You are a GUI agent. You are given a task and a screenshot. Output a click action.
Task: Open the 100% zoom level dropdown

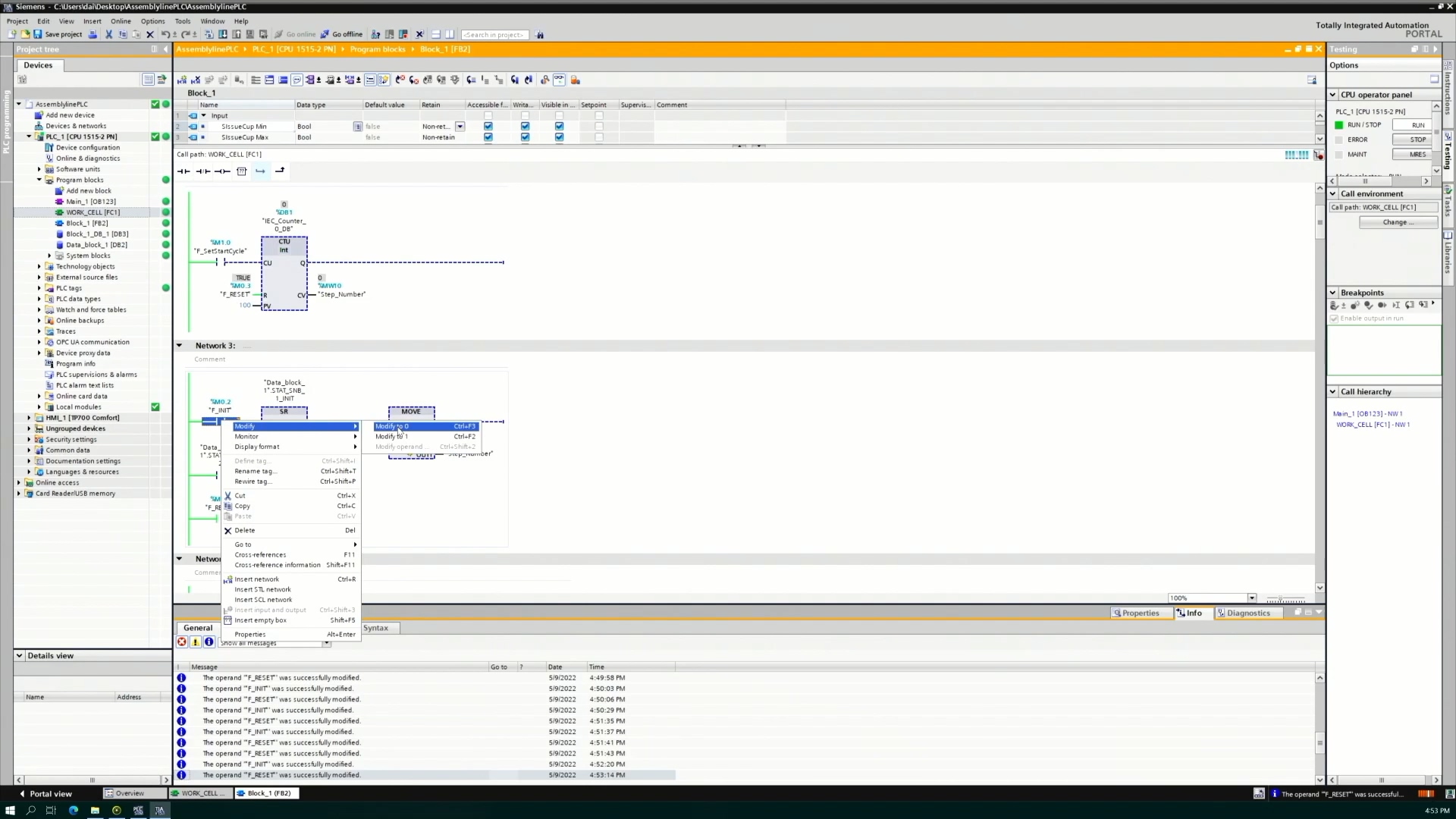pos(1251,598)
